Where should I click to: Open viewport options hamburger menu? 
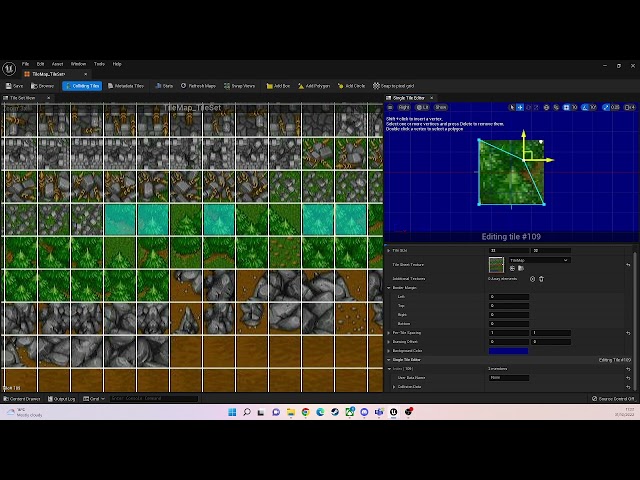[390, 107]
